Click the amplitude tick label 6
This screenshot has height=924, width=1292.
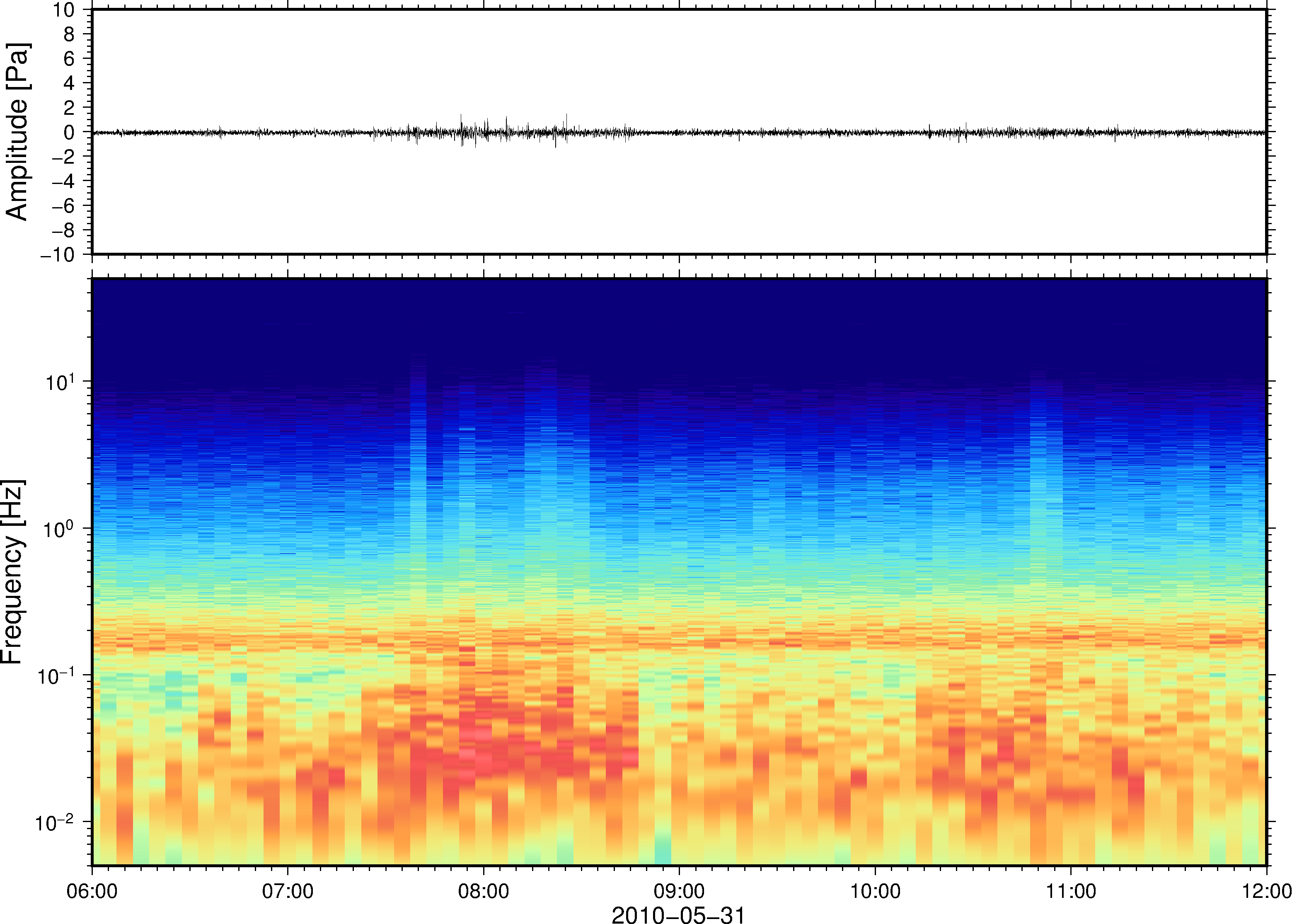tap(70, 58)
